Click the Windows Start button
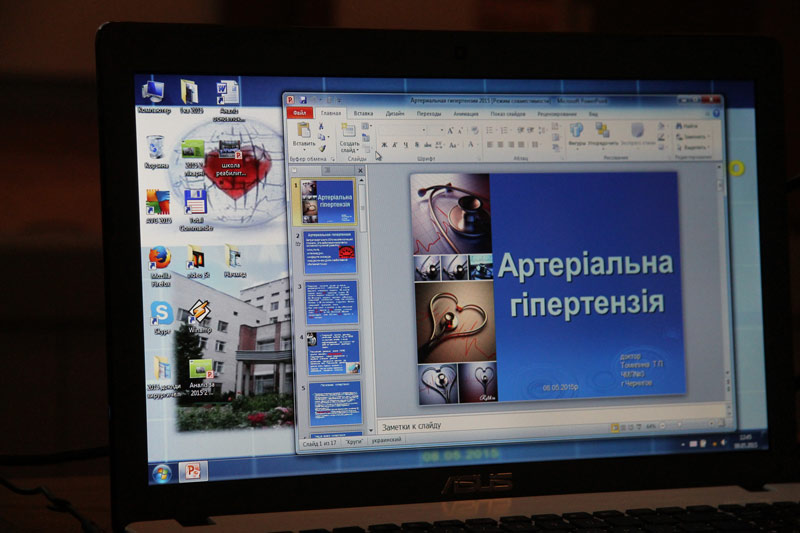 click(160, 471)
